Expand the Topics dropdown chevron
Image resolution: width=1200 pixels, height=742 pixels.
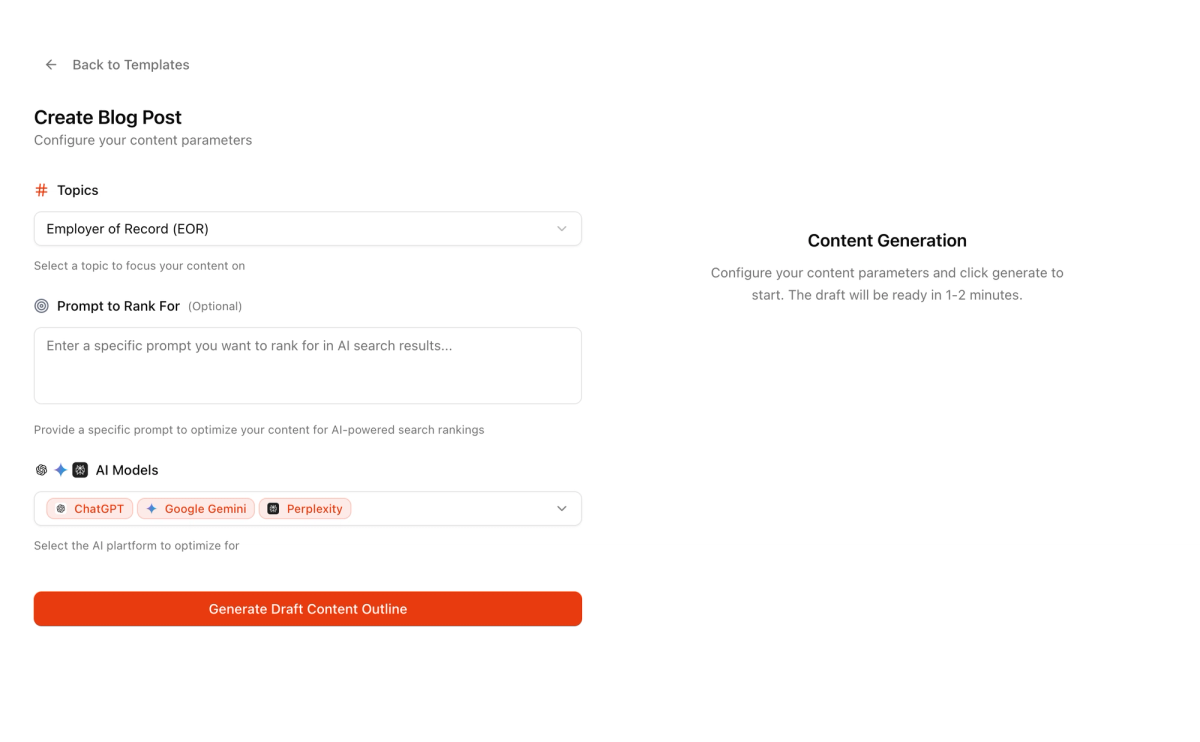(562, 229)
